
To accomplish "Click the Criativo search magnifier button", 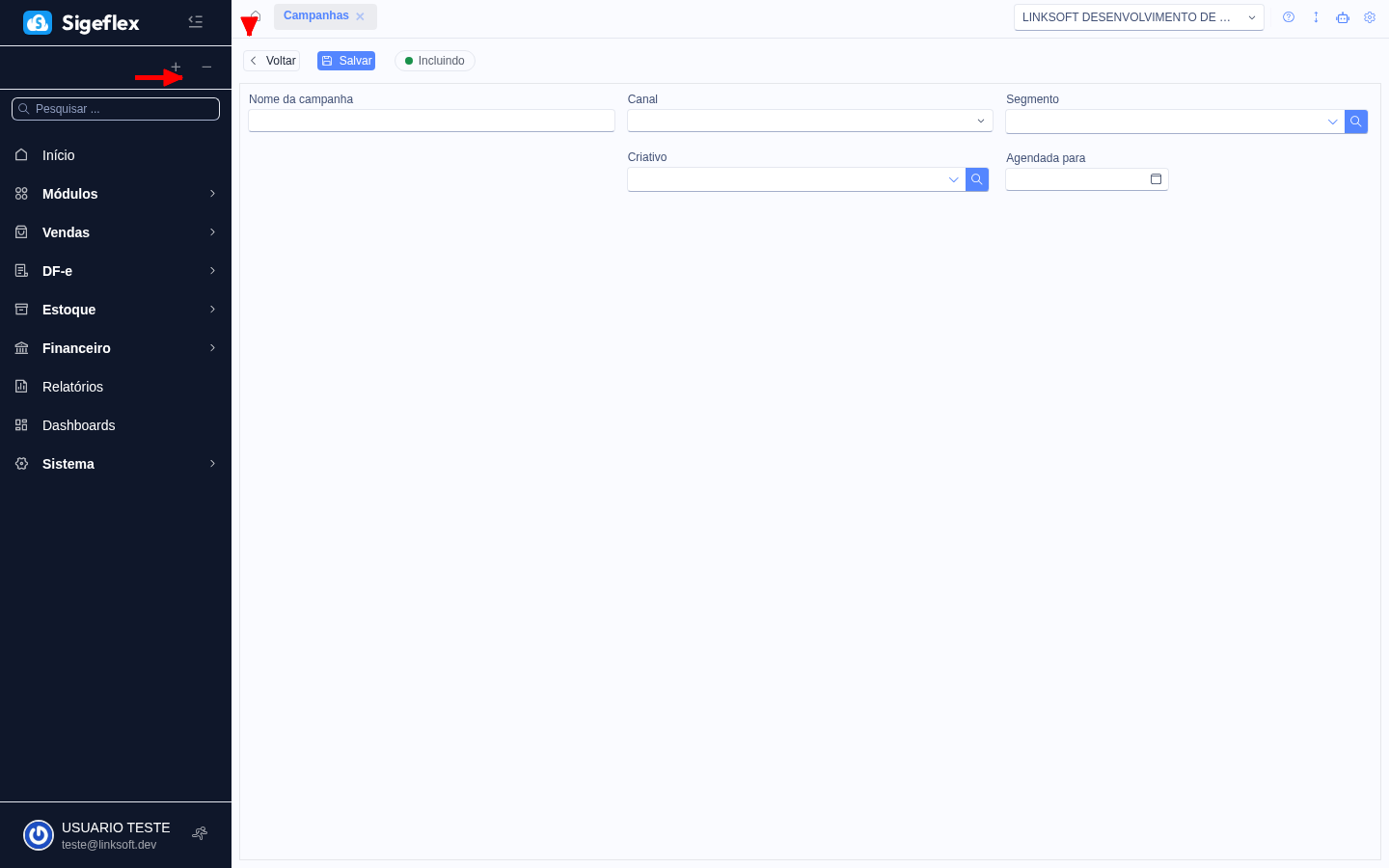I will pos(977,179).
